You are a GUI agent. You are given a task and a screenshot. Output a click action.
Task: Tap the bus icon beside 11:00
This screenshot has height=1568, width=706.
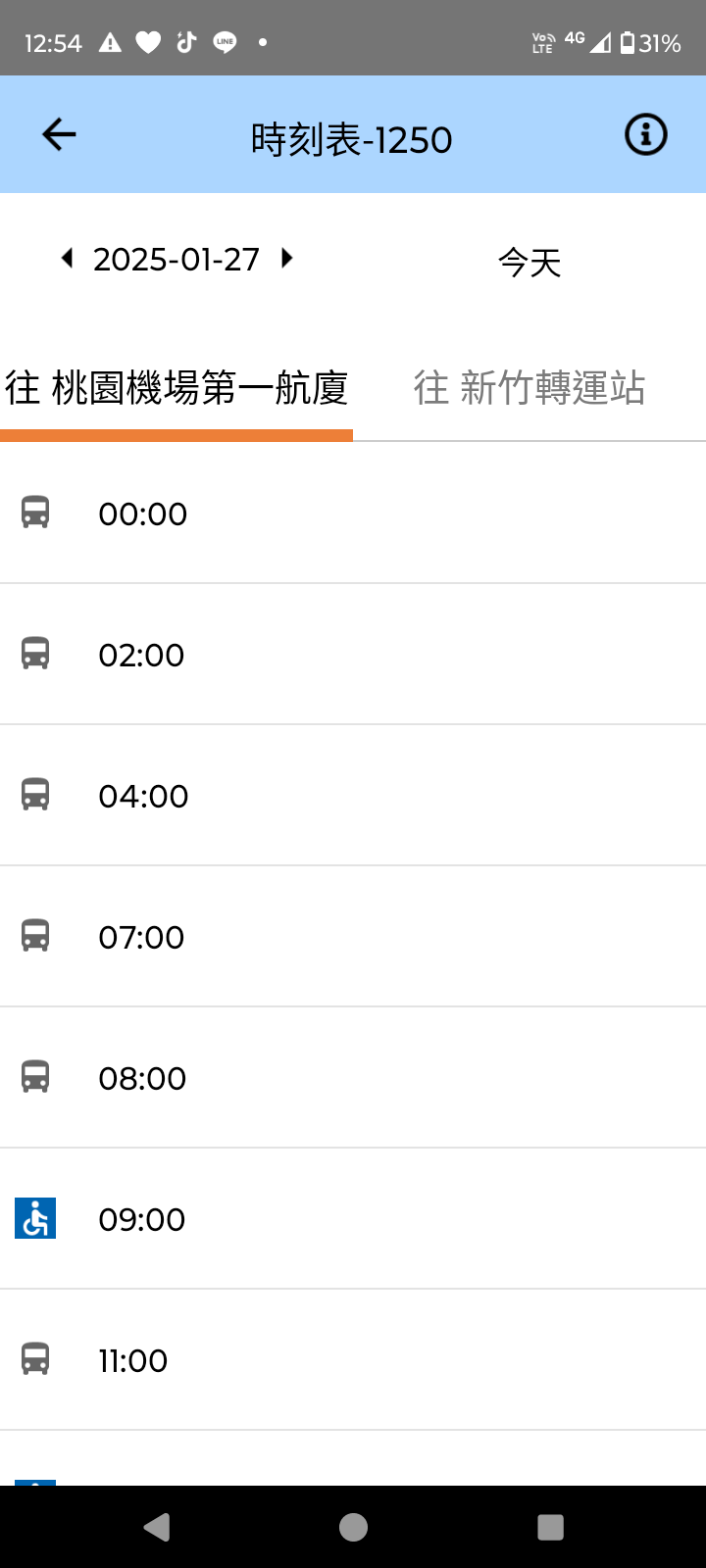click(x=35, y=1359)
